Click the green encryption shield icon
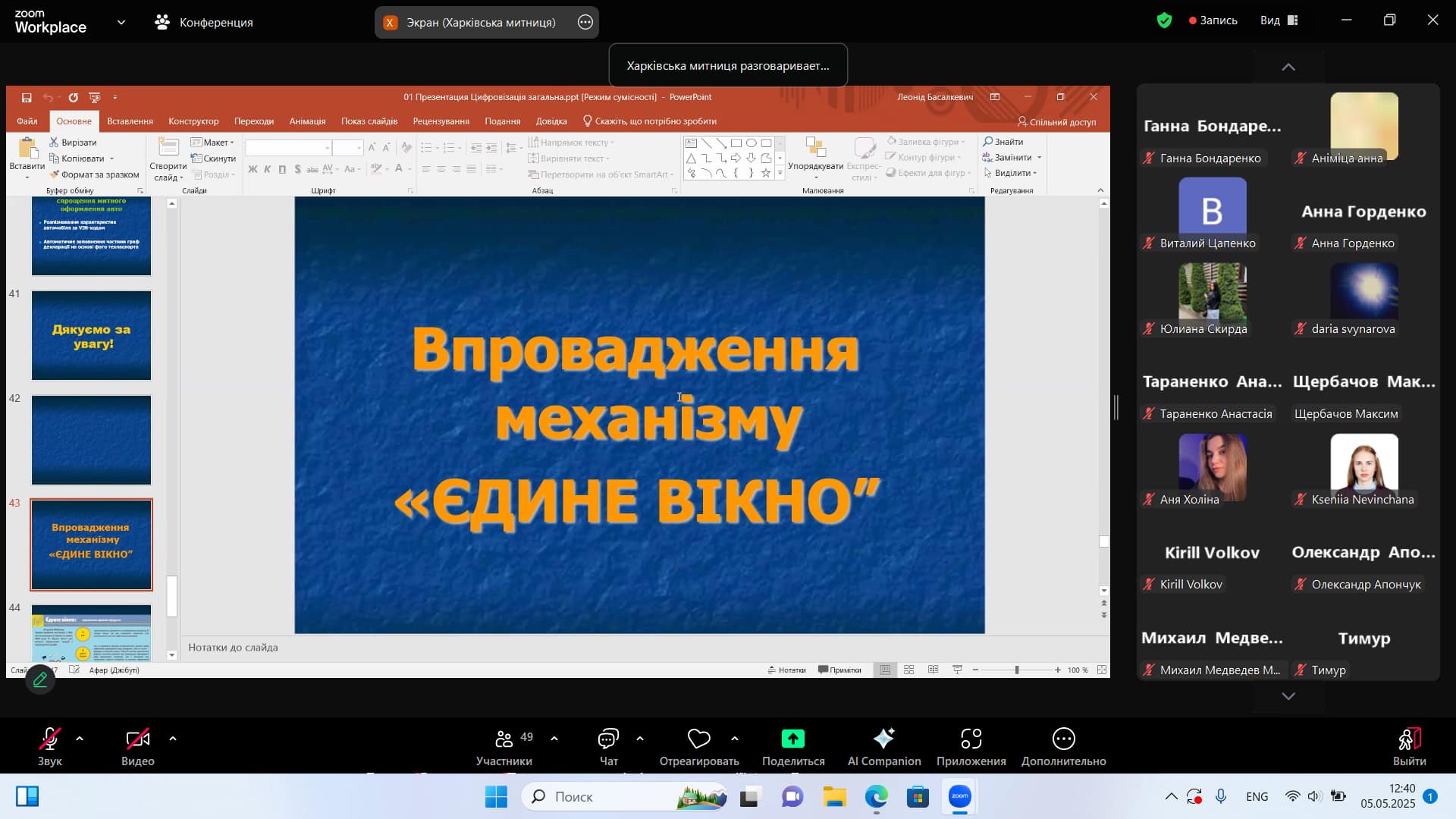 click(1165, 20)
